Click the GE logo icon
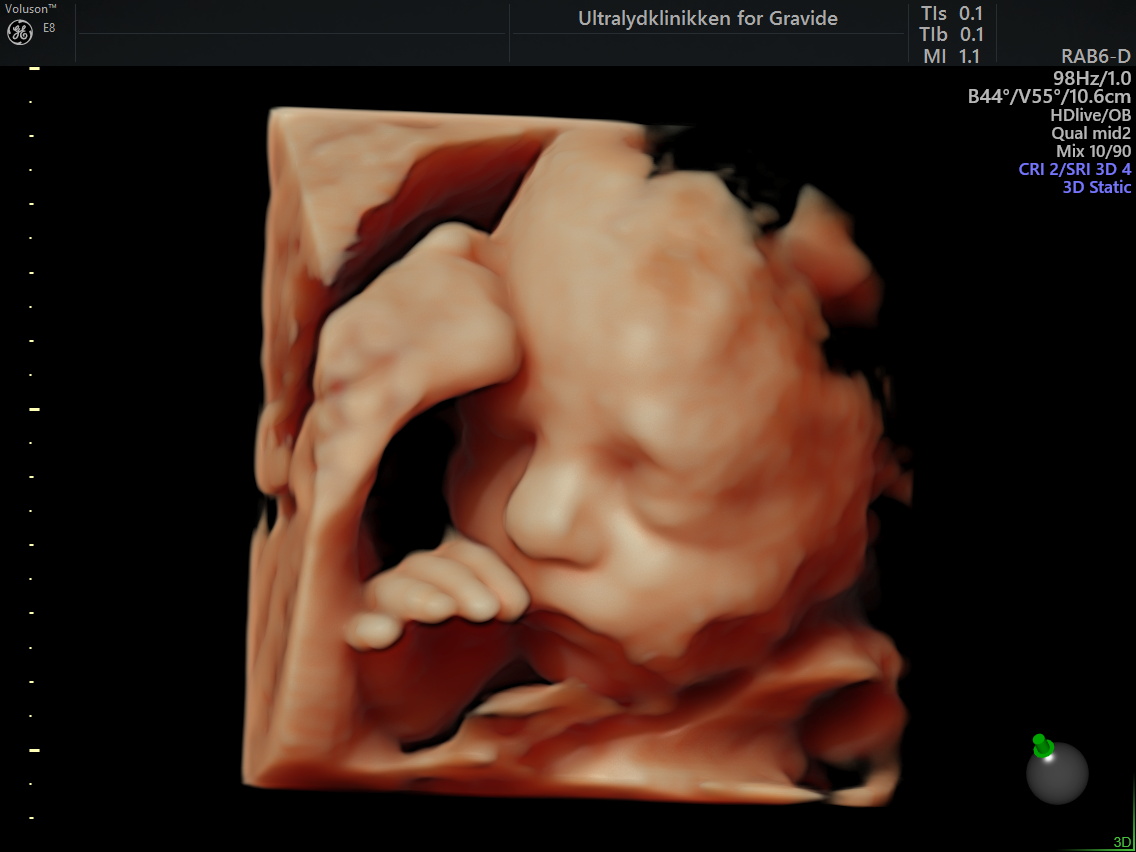1136x852 pixels. pyautogui.click(x=20, y=33)
